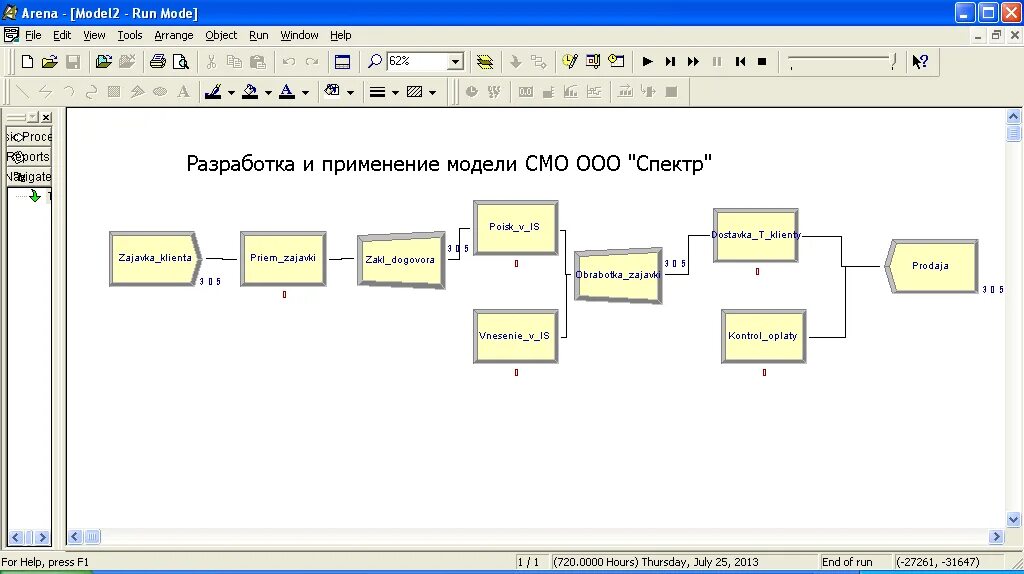Screen dimensions: 1024x574
Task: Click the vertical scrollbar down arrow
Action: (1014, 520)
